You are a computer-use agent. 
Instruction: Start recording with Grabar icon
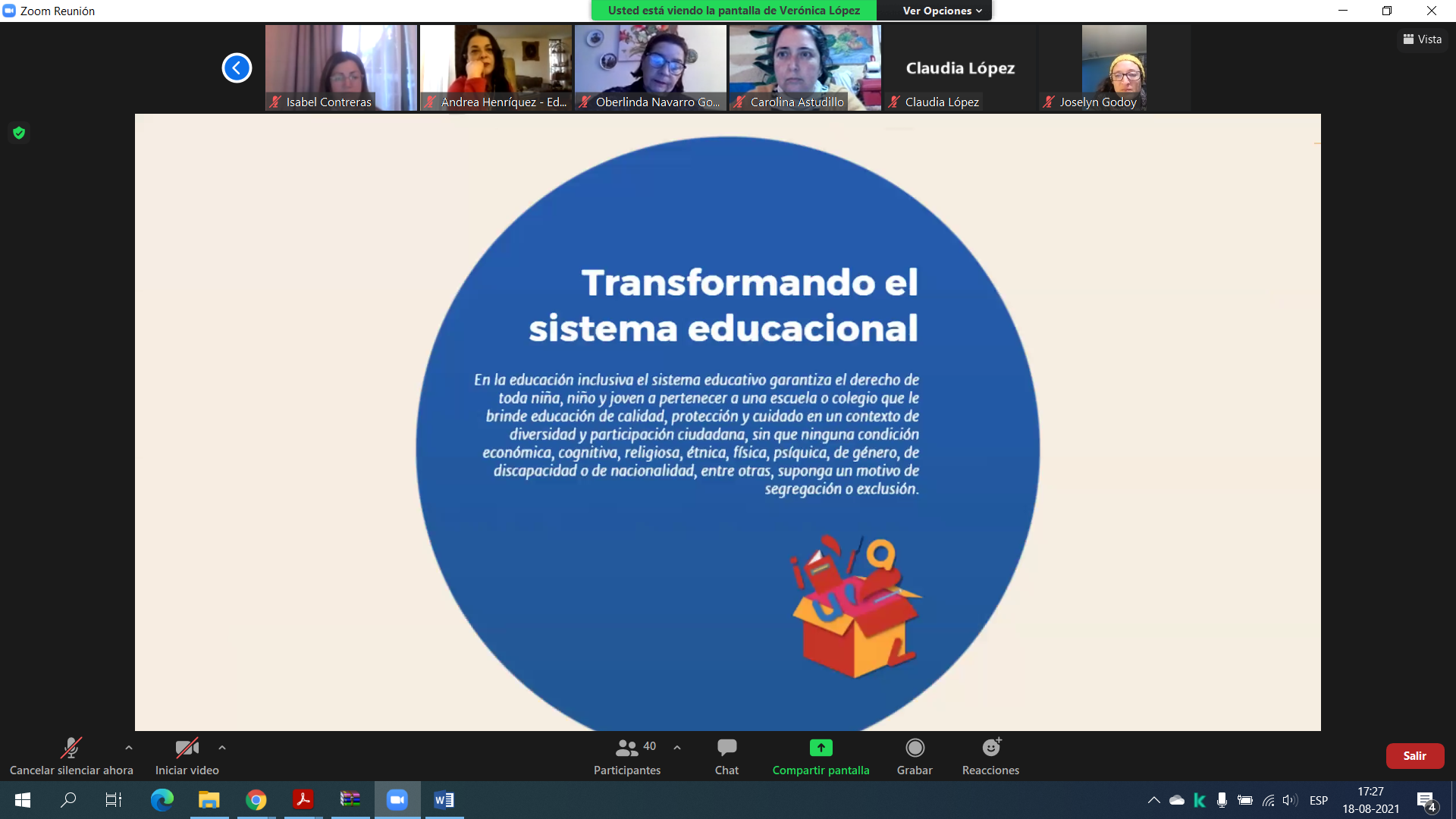[915, 748]
